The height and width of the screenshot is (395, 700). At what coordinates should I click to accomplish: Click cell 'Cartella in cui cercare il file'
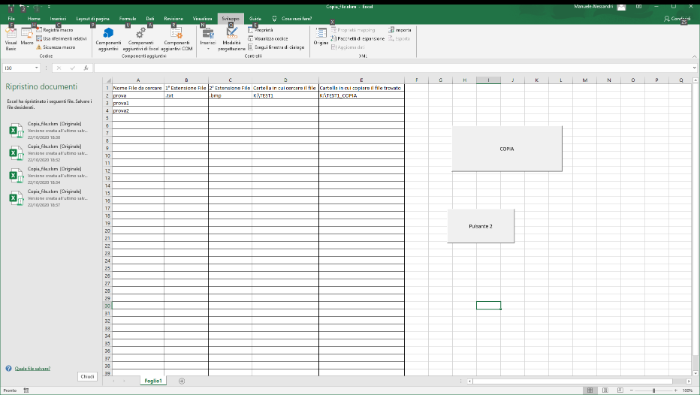coord(285,88)
